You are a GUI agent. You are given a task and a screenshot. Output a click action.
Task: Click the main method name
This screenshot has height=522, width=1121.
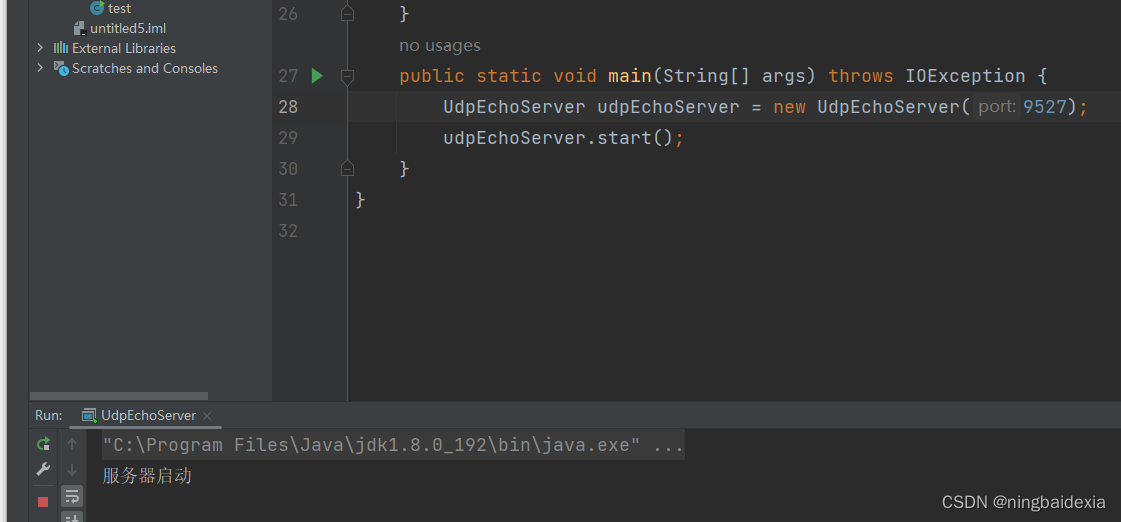pyautogui.click(x=630, y=77)
